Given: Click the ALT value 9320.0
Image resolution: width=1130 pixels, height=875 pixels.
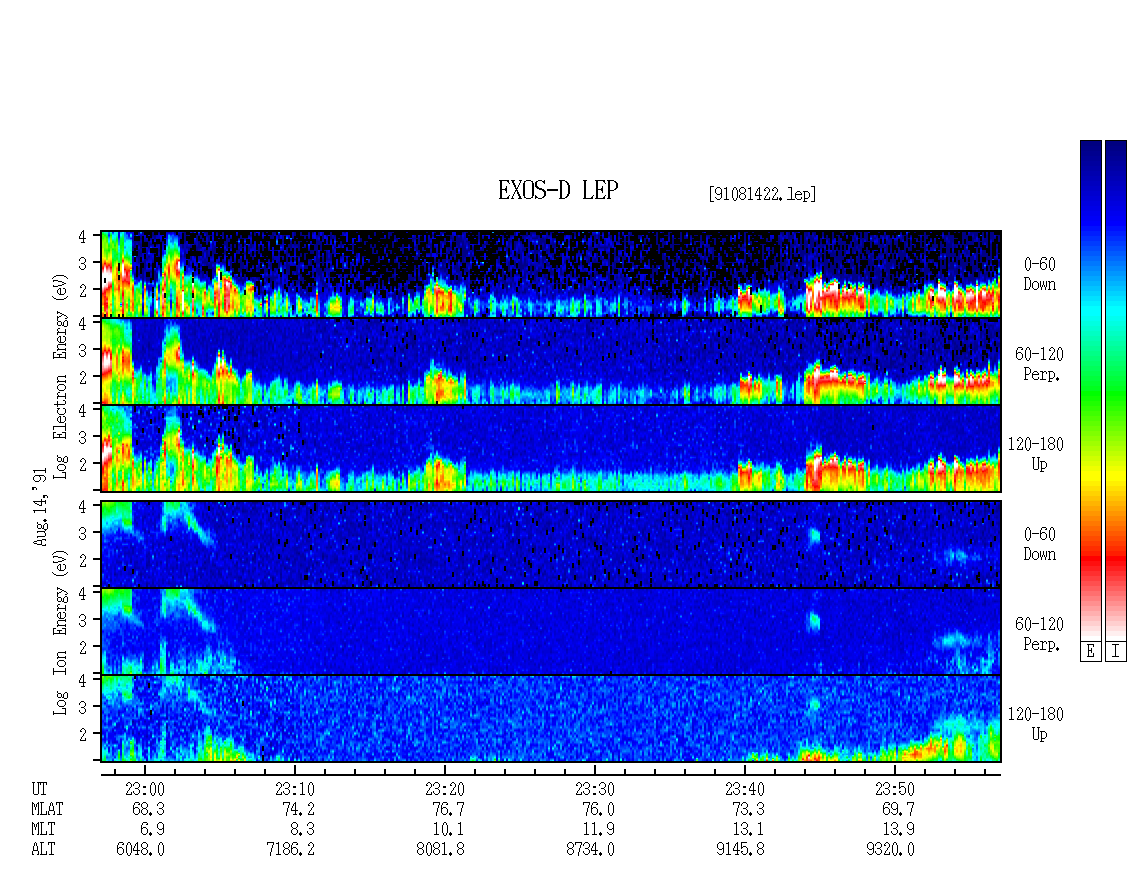Looking at the screenshot, I should 891,850.
